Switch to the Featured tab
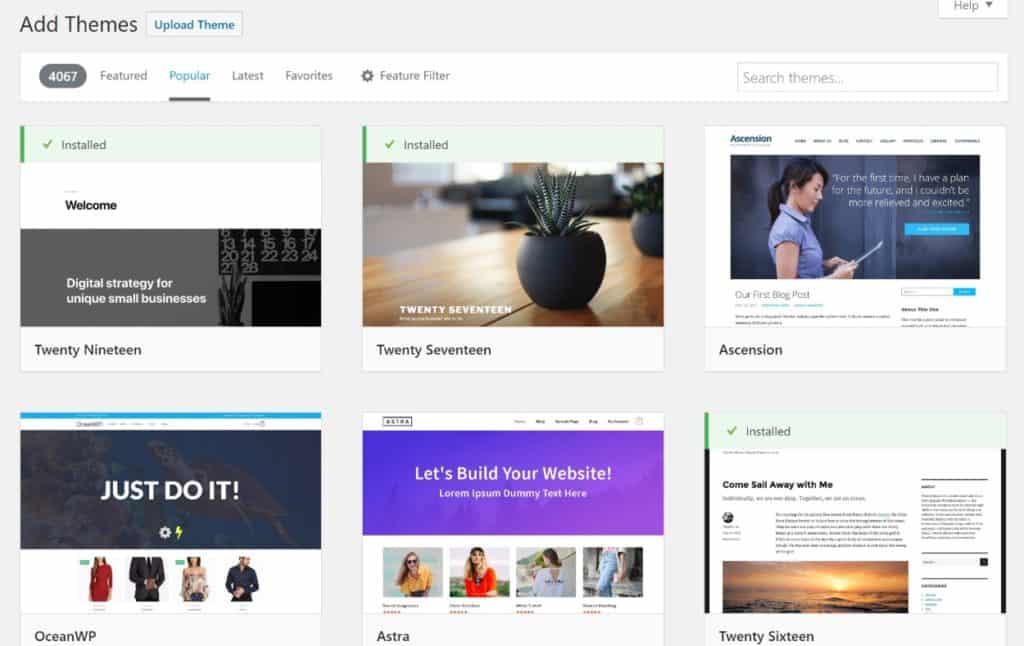The height and width of the screenshot is (646, 1024). click(123, 76)
